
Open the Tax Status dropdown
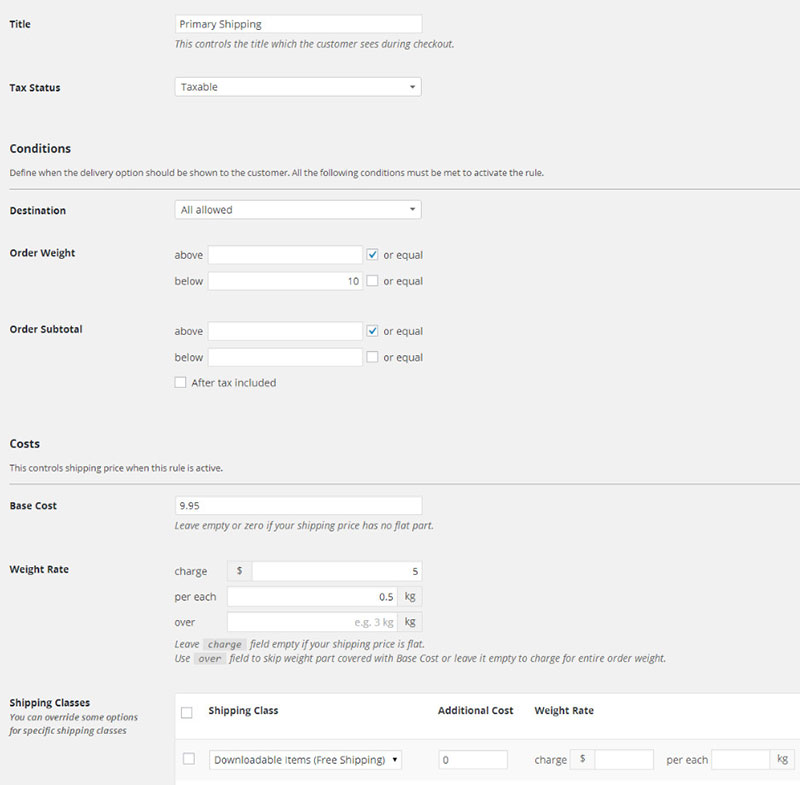point(297,87)
